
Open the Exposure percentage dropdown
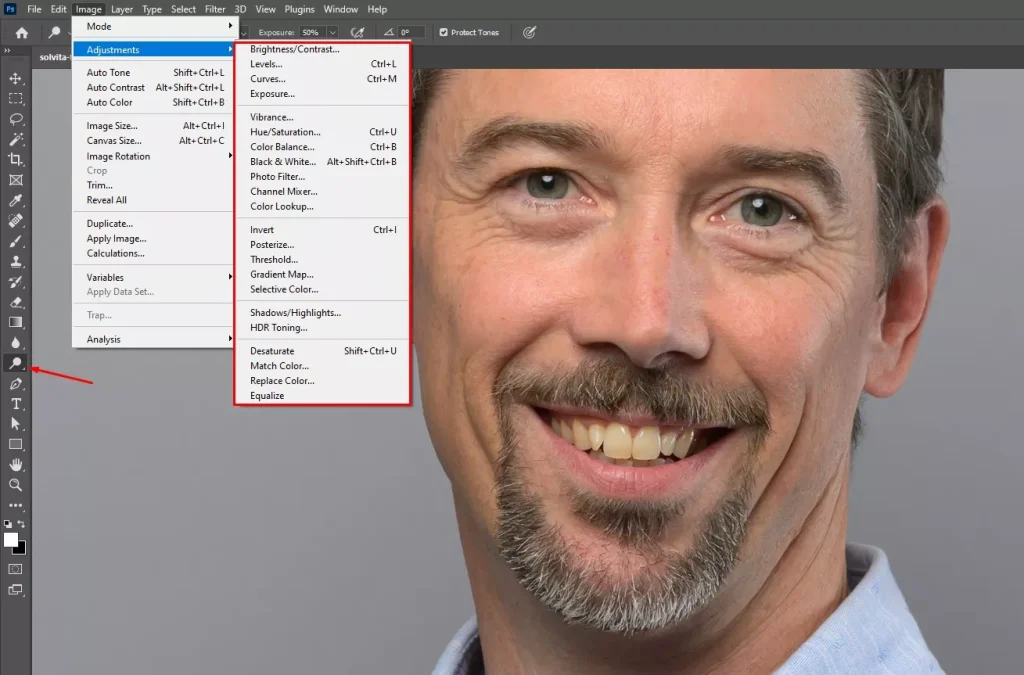(331, 32)
